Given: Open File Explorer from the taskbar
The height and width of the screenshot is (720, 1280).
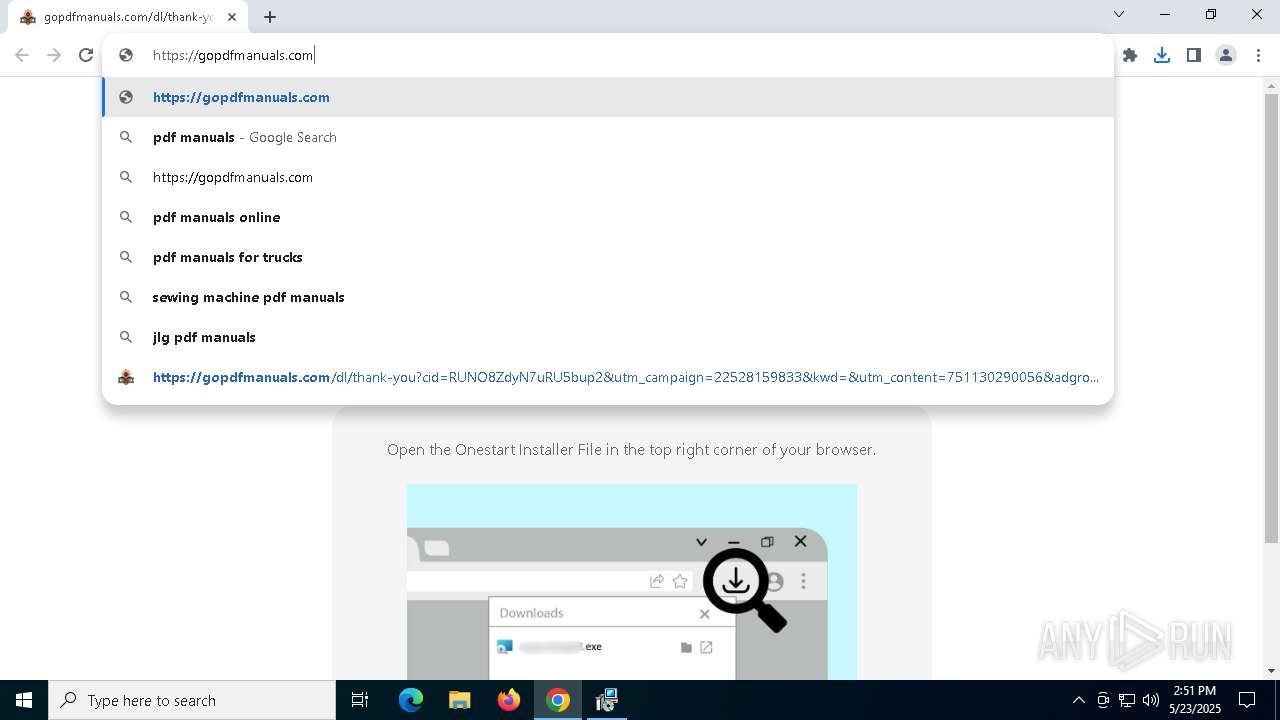Looking at the screenshot, I should pos(460,700).
